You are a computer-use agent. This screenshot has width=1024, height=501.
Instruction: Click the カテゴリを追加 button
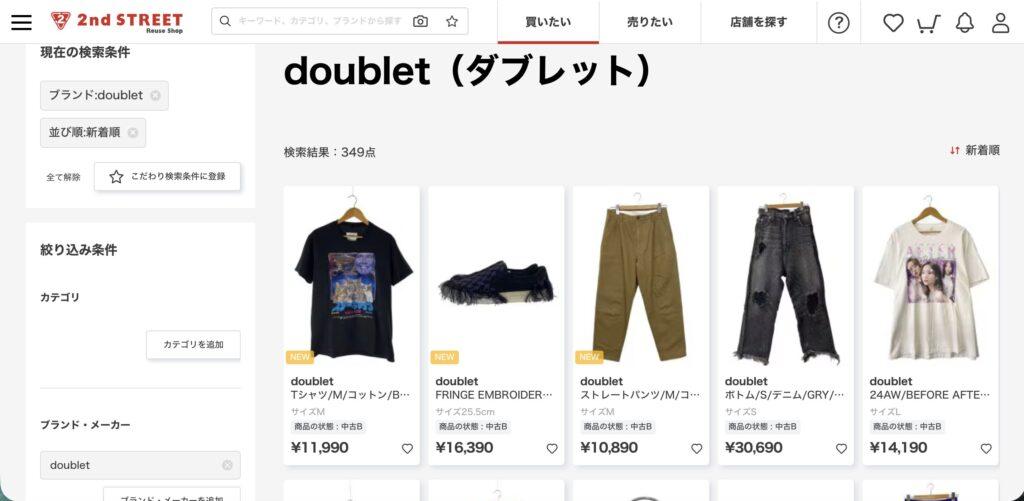pyautogui.click(x=193, y=345)
